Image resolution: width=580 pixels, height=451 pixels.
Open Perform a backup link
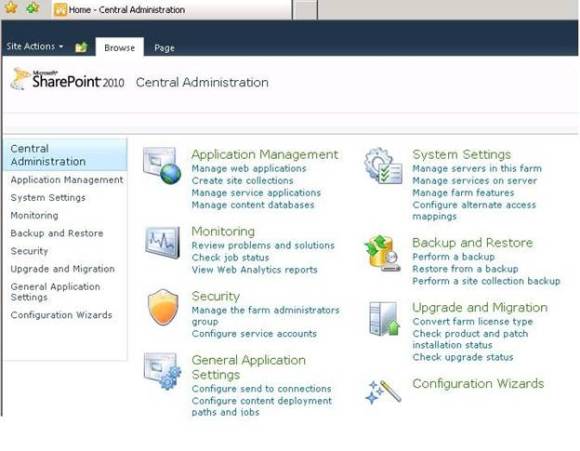pyautogui.click(x=453, y=257)
